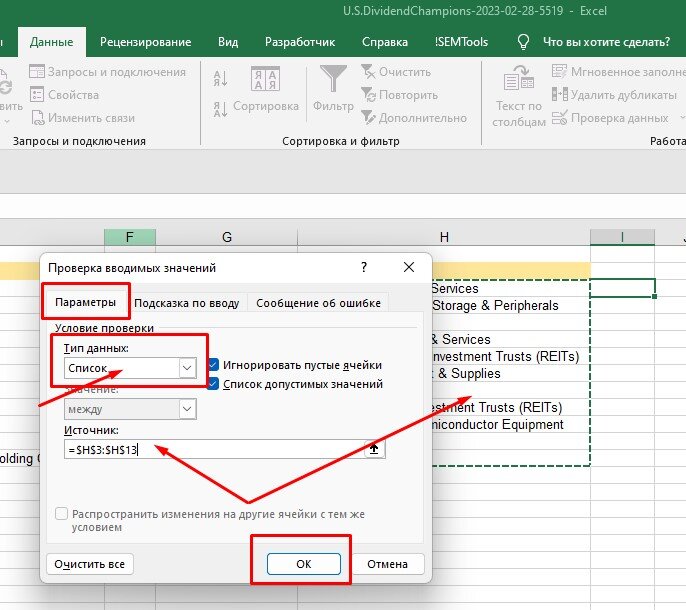Click Удалить дубликаты button
This screenshot has width=686, height=610.
(x=615, y=95)
